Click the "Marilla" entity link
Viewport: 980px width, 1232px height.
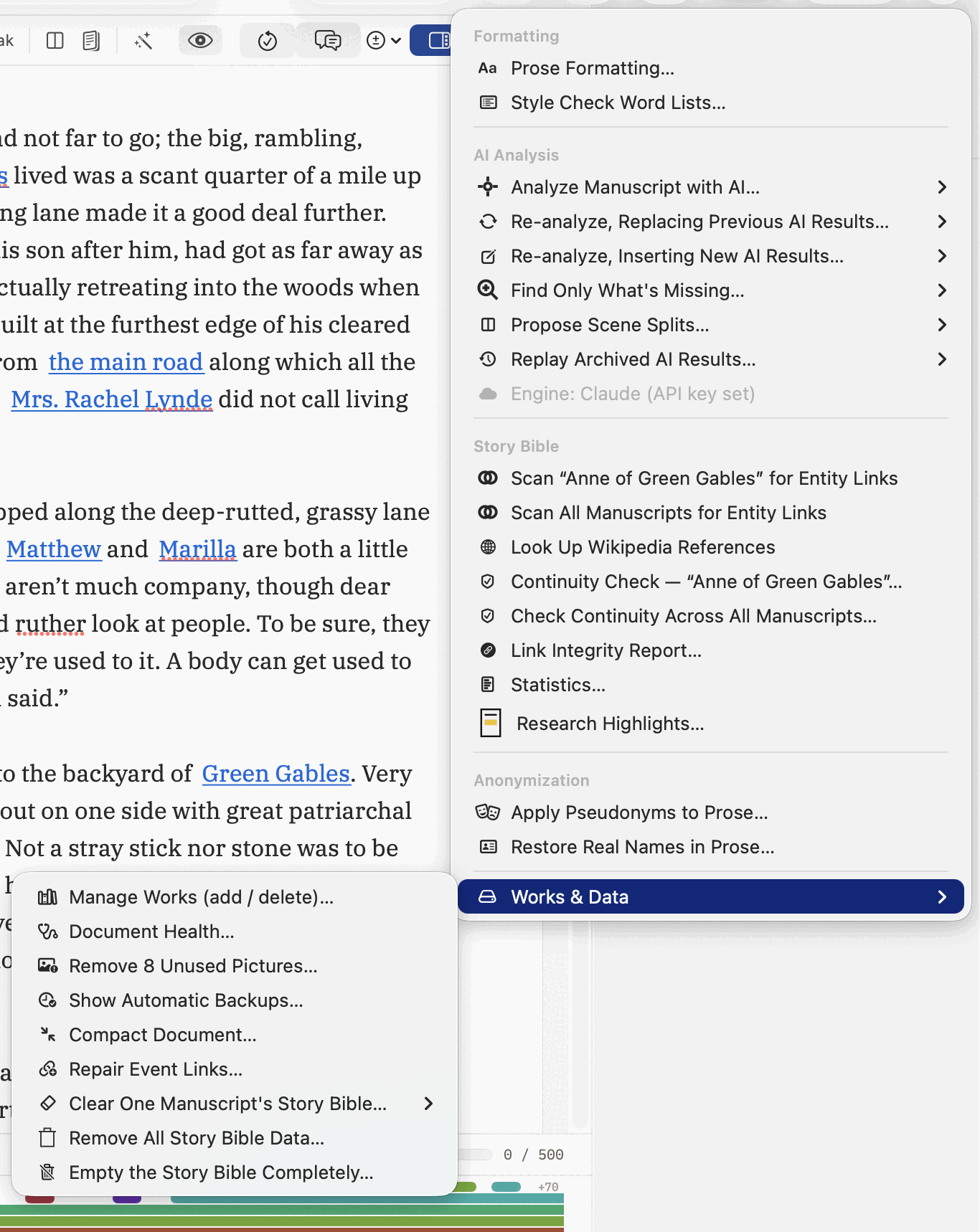(x=197, y=549)
